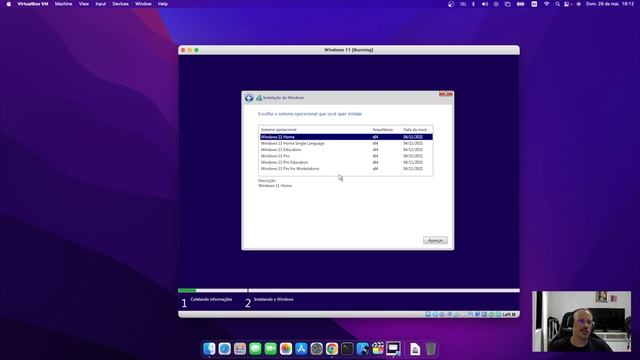Click the optical disk indicator in VM status bar
Viewport: 640px width, 360px height.
pos(435,314)
